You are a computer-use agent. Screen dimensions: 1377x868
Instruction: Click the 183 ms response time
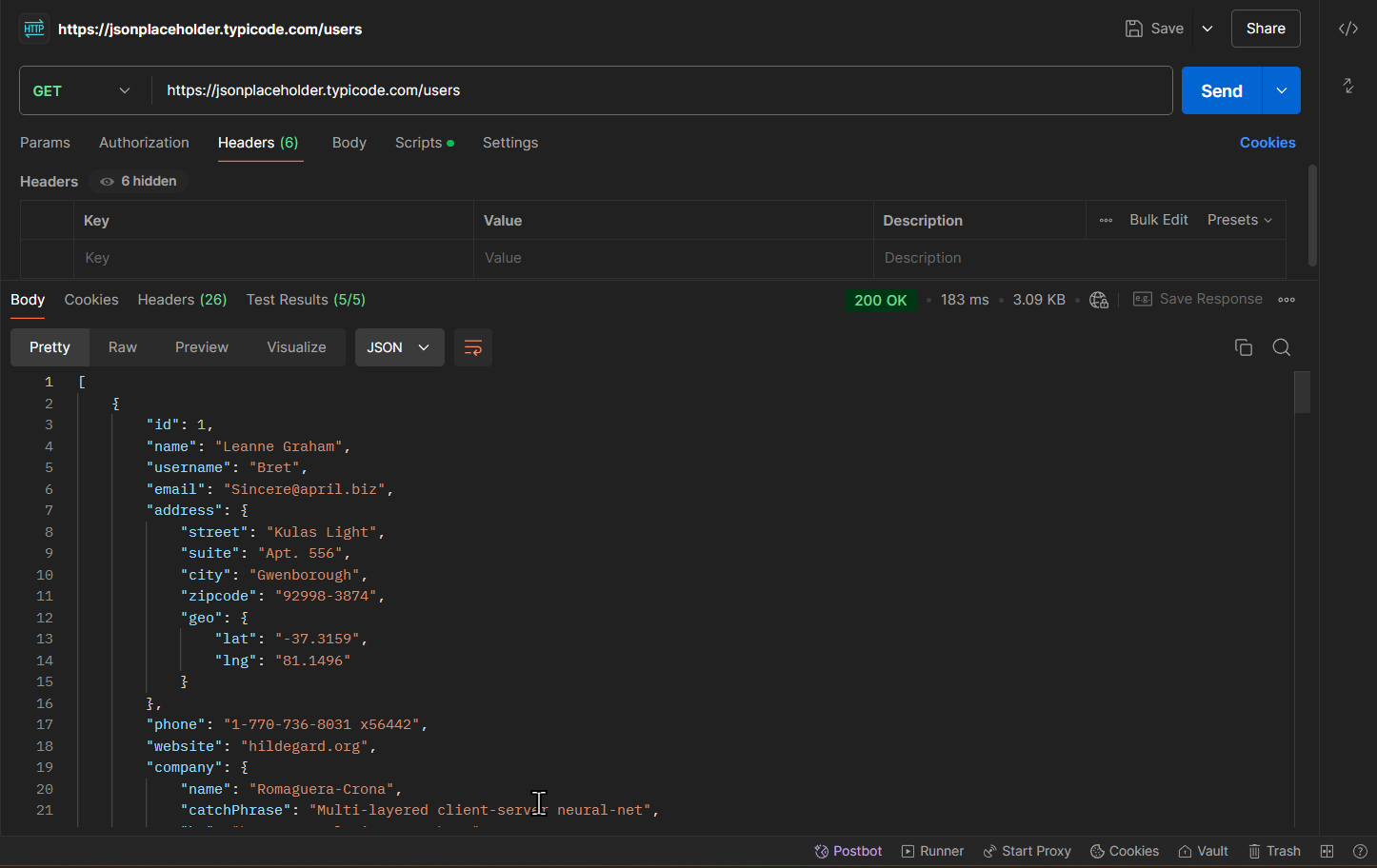[965, 300]
